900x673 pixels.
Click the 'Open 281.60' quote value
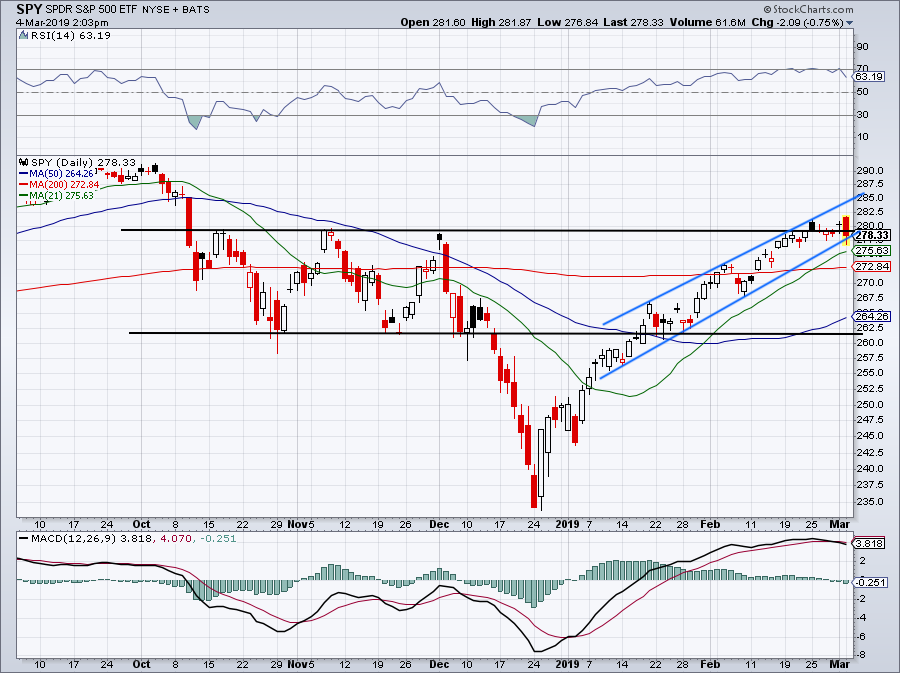(433, 23)
